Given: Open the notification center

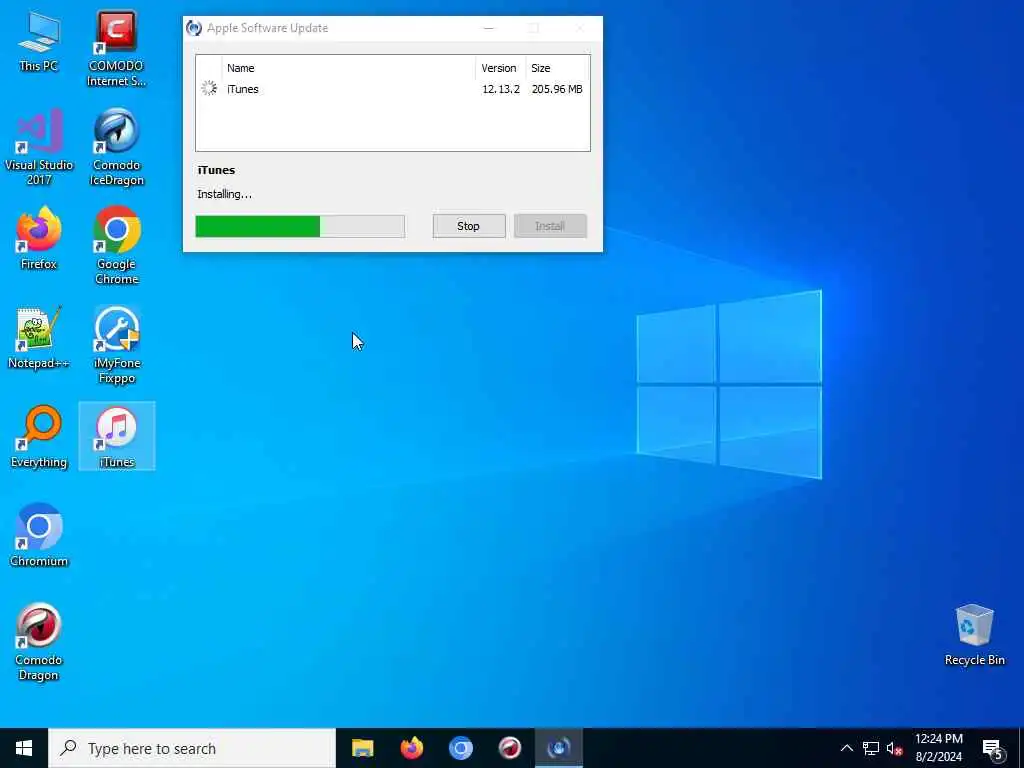Looking at the screenshot, I should [x=993, y=748].
